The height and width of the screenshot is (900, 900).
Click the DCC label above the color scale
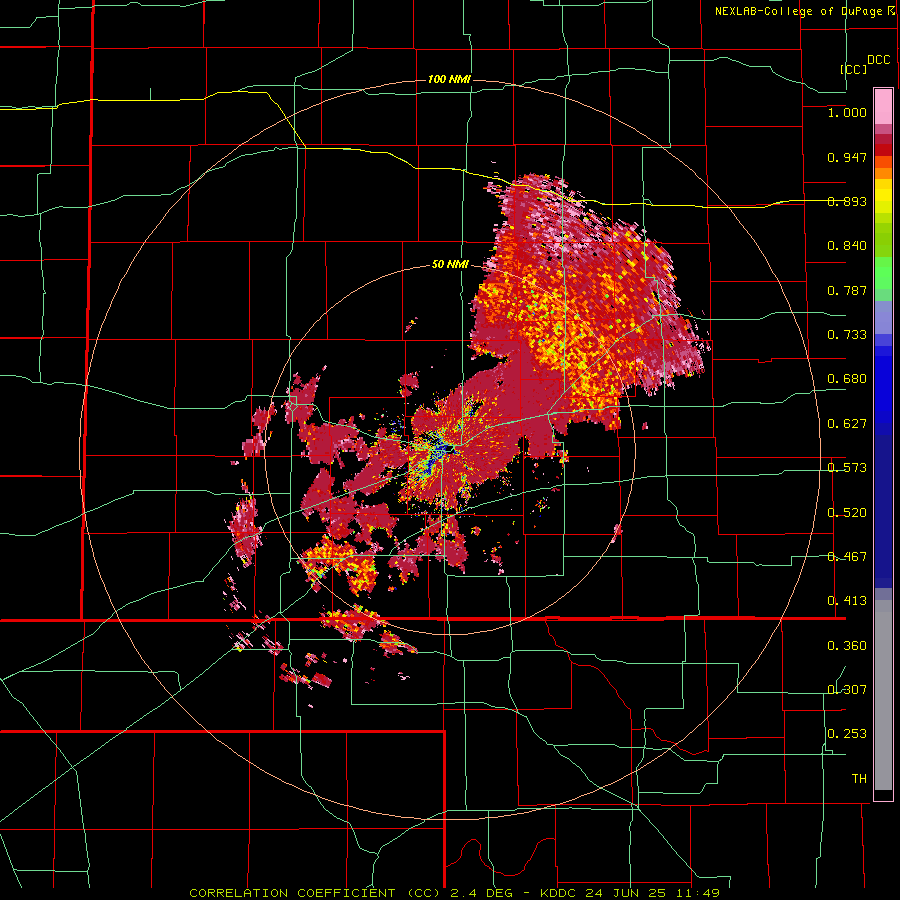(879, 60)
